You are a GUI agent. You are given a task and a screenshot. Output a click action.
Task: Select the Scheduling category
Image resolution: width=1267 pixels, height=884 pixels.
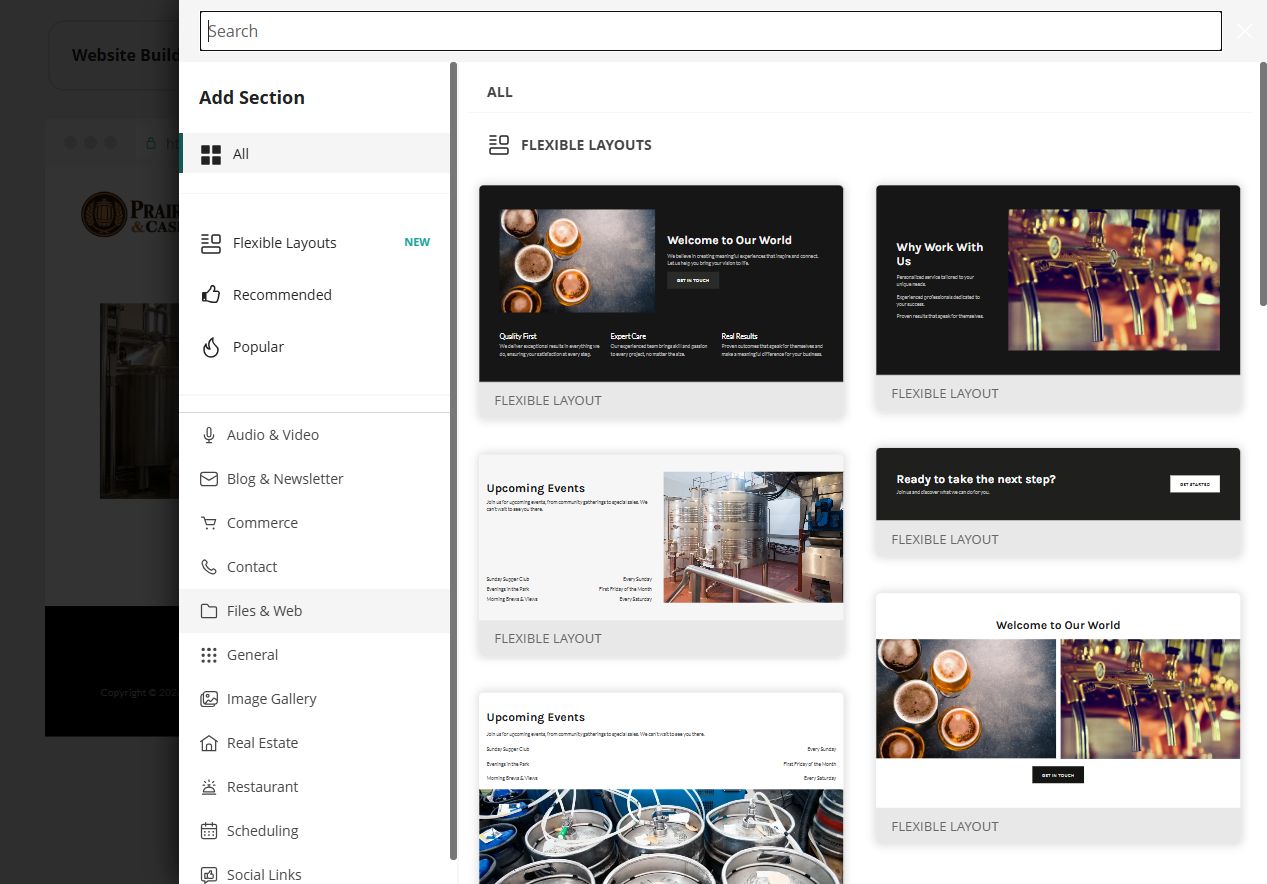[314, 831]
